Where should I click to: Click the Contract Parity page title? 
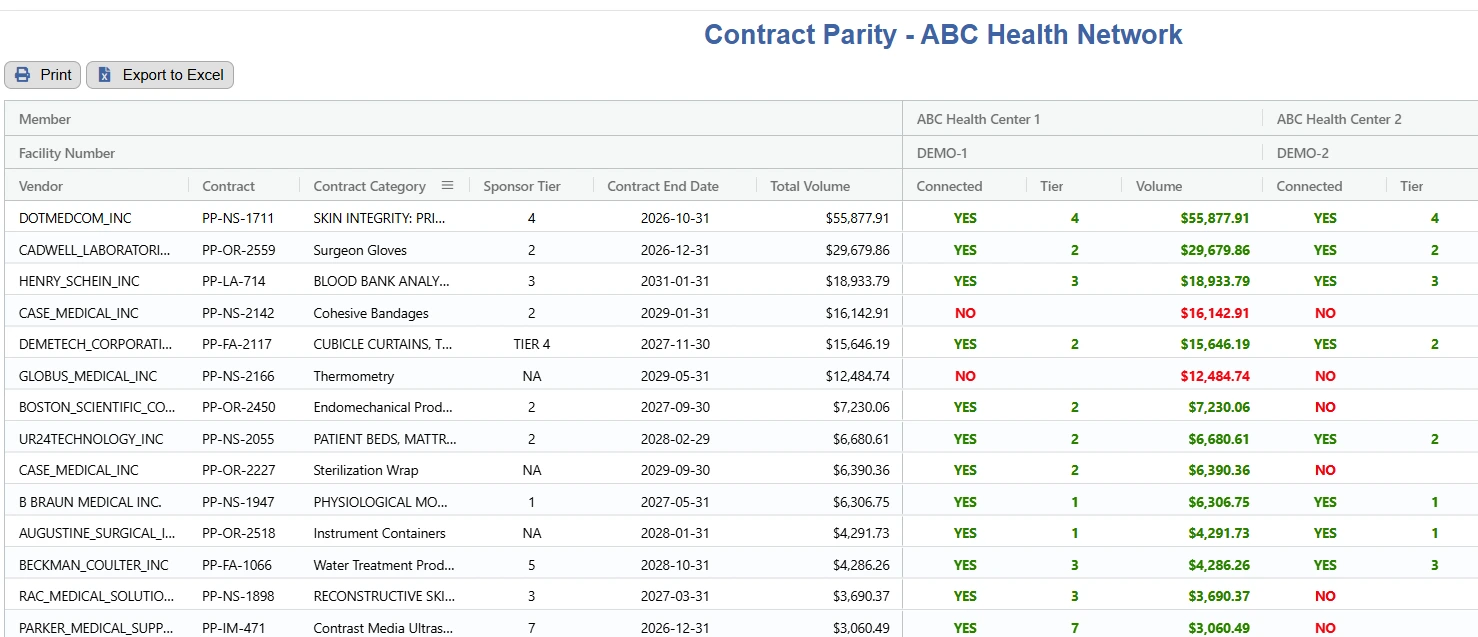tap(943, 35)
